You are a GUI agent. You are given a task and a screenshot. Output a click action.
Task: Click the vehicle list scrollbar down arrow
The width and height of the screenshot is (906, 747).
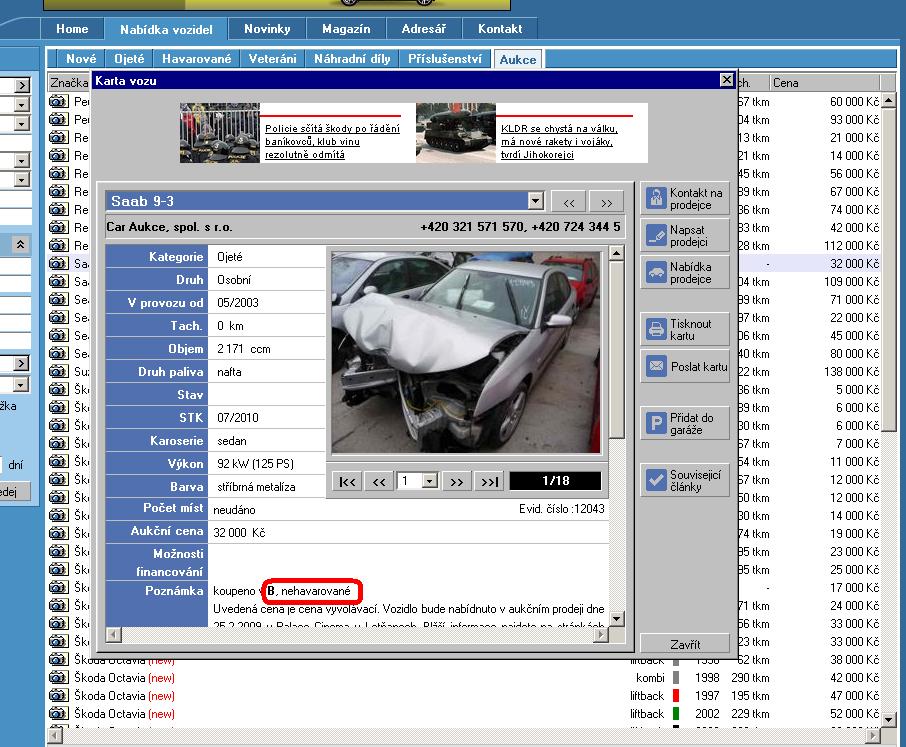(889, 720)
